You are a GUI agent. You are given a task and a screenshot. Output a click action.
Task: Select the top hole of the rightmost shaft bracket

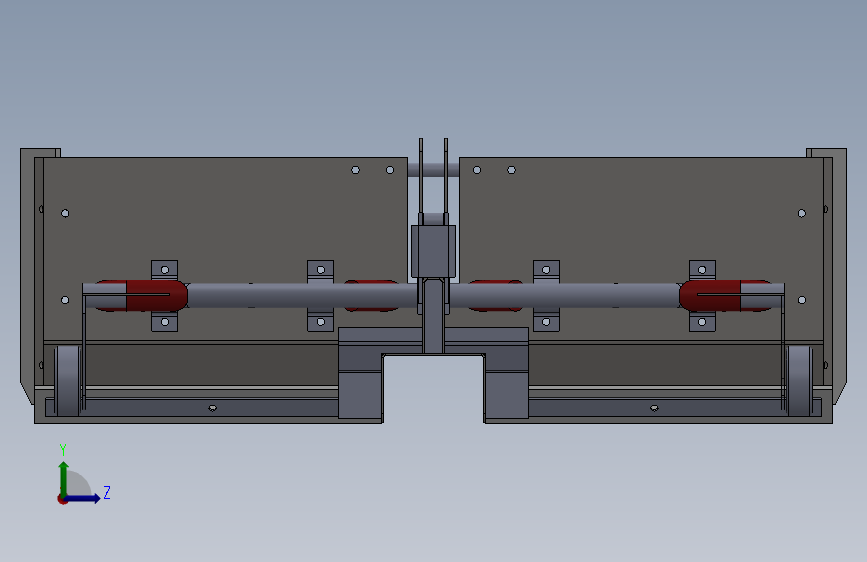click(x=702, y=270)
